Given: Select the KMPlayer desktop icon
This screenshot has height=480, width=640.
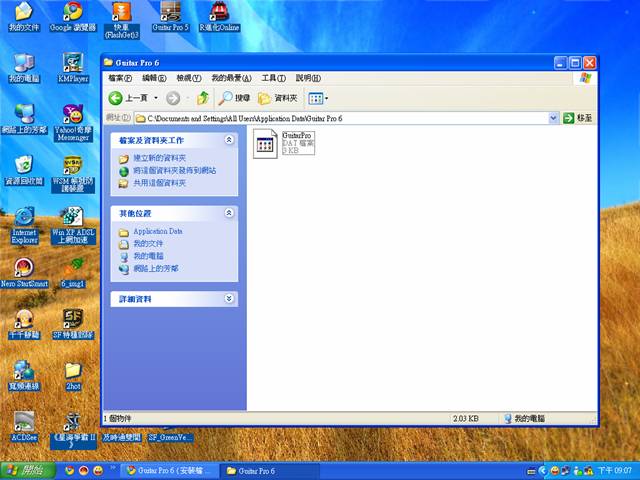Looking at the screenshot, I should coord(73,68).
